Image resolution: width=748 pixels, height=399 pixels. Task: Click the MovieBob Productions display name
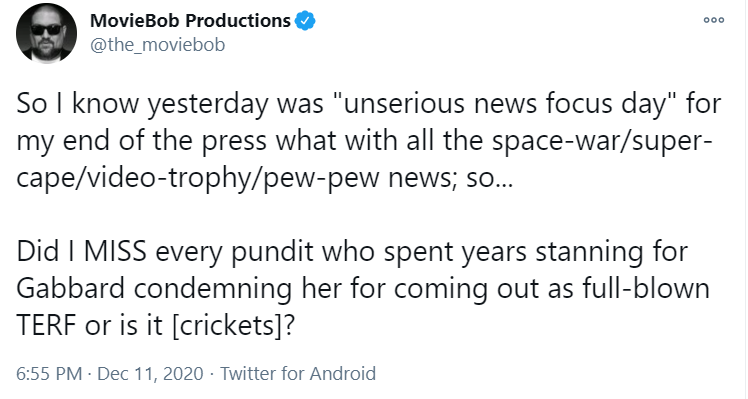(x=190, y=21)
